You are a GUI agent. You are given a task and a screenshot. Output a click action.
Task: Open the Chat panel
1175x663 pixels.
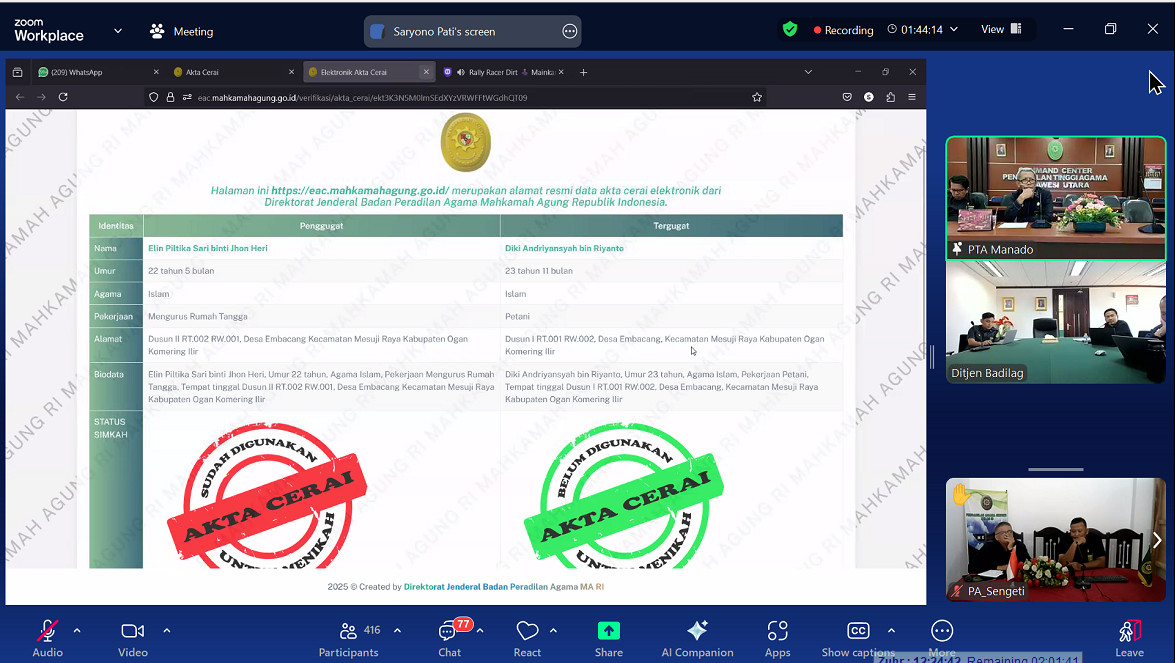point(449,638)
